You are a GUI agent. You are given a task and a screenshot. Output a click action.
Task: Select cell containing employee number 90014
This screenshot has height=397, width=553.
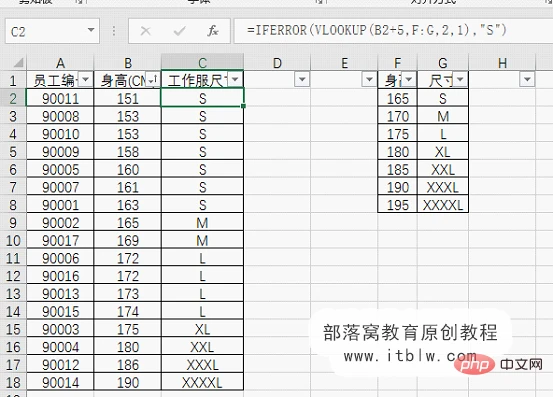click(61, 383)
